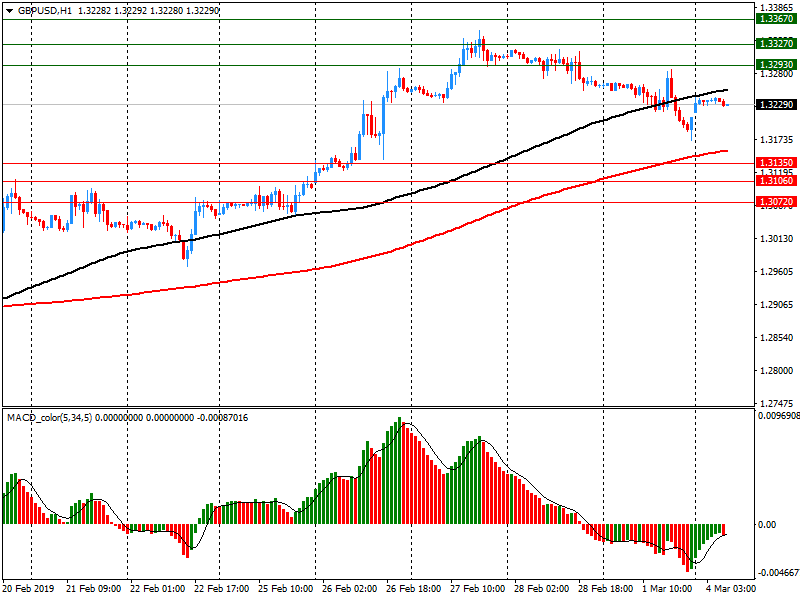Click the green 1.33670 price level label
Screen dimensions: 800x600
[776, 19]
